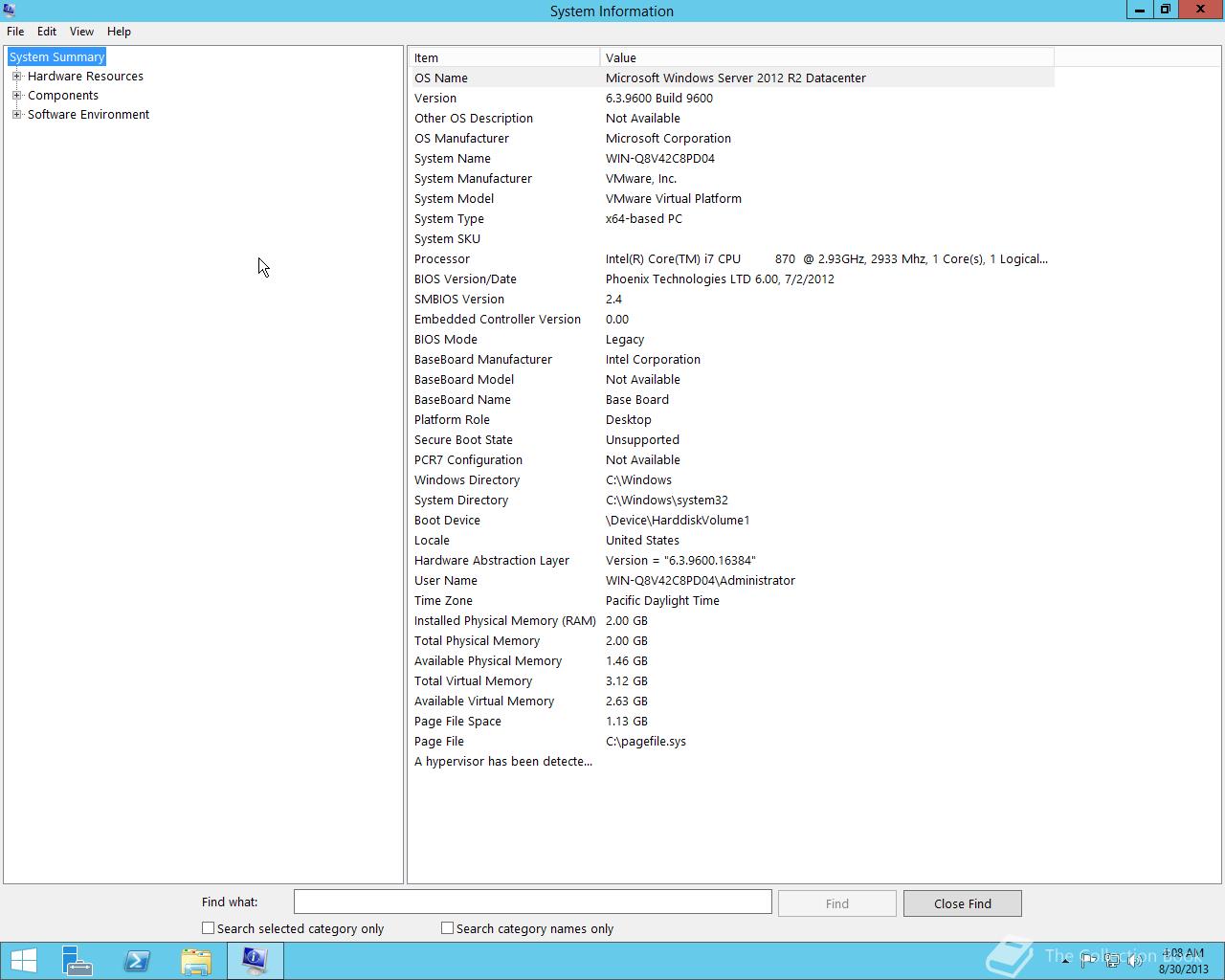
Task: Select the BaseBoard Name row
Action: click(732, 399)
